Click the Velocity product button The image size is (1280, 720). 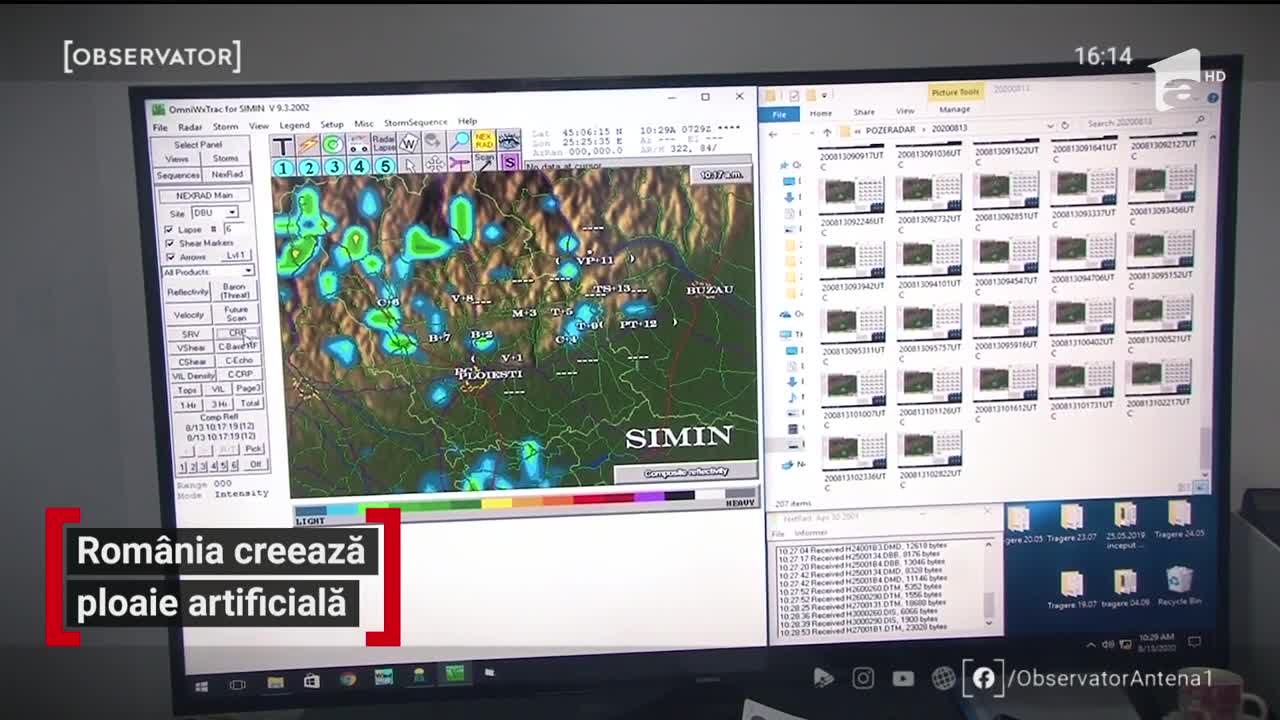(188, 315)
